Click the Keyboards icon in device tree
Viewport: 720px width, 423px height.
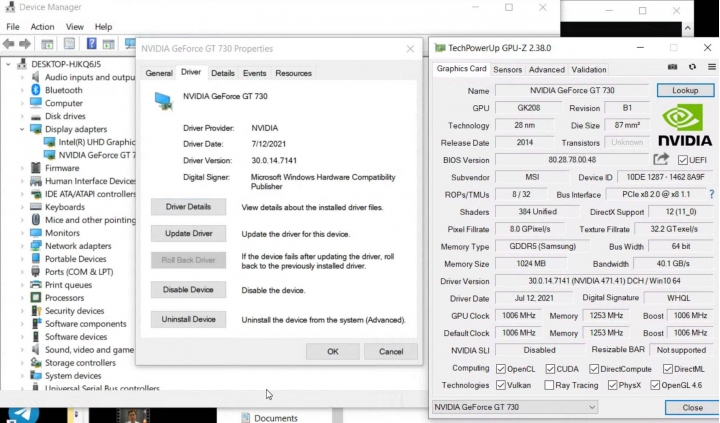click(36, 207)
